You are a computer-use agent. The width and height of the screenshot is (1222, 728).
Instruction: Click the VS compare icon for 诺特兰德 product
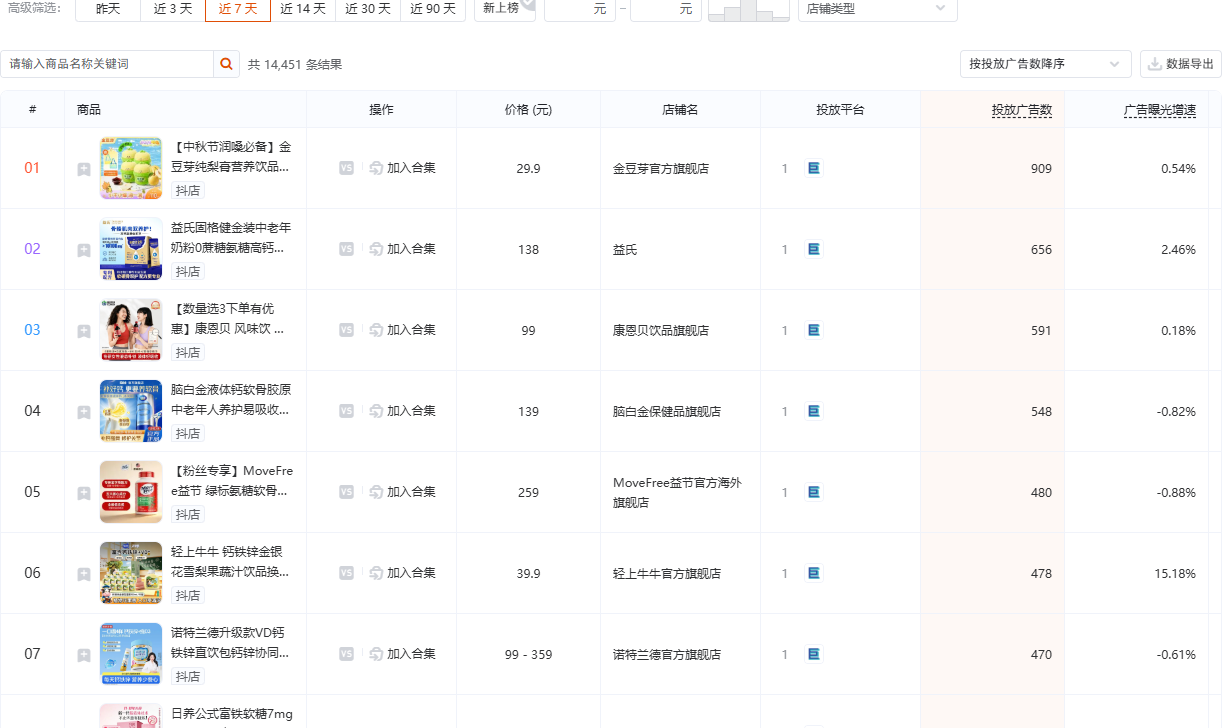click(x=346, y=654)
